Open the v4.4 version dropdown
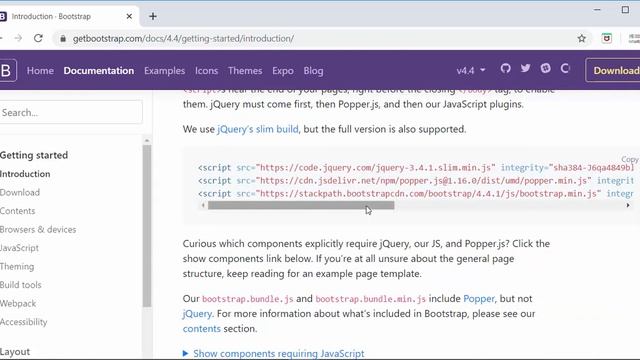Image resolution: width=640 pixels, height=360 pixels. [471, 71]
